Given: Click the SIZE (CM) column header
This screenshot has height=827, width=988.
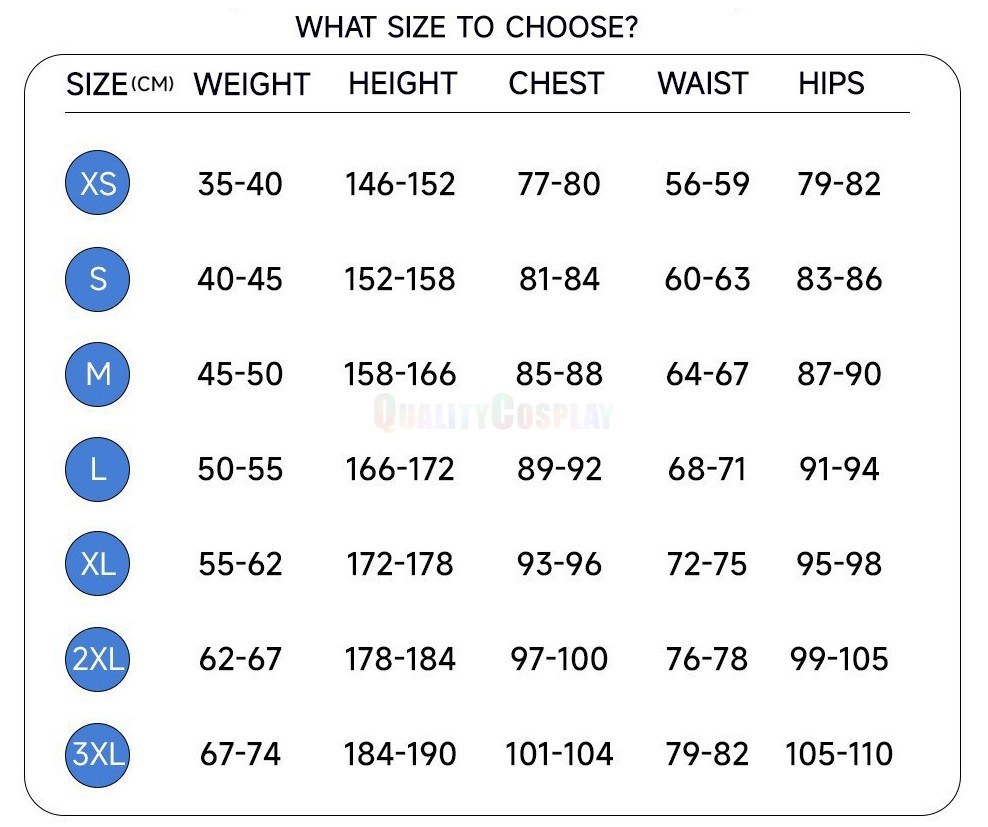Looking at the screenshot, I should pyautogui.click(x=119, y=84).
